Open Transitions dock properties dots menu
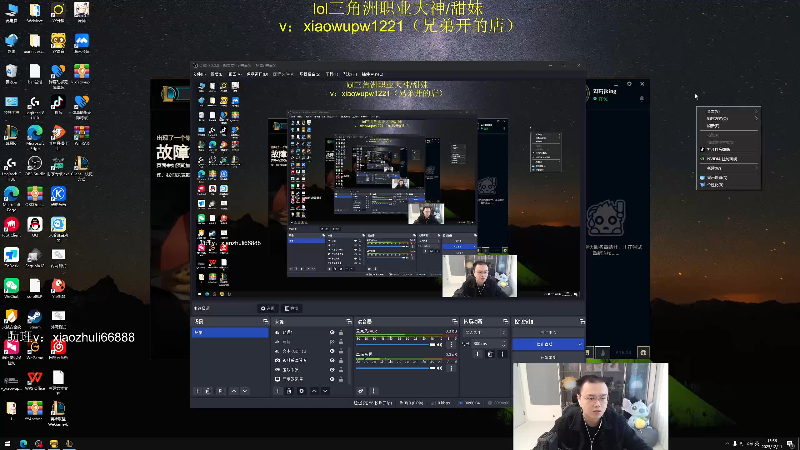This screenshot has width=800, height=450. pos(502,354)
